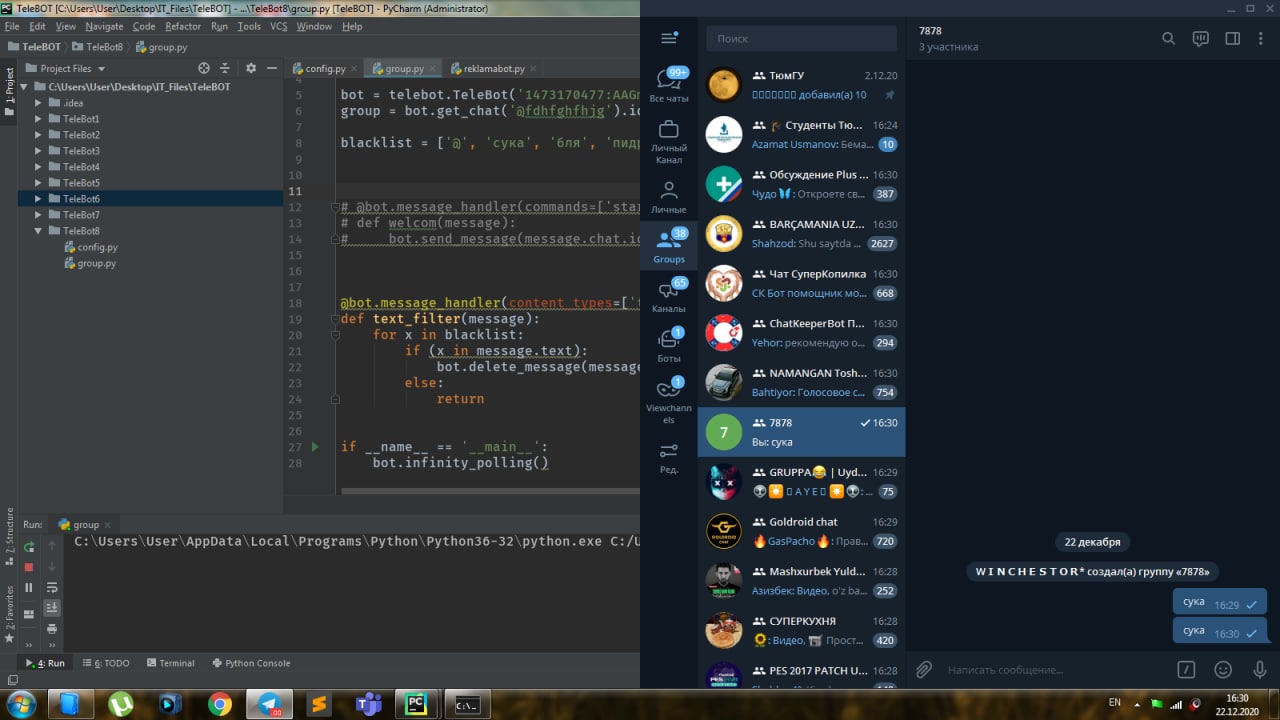Attach a file with the paperclip

click(924, 669)
